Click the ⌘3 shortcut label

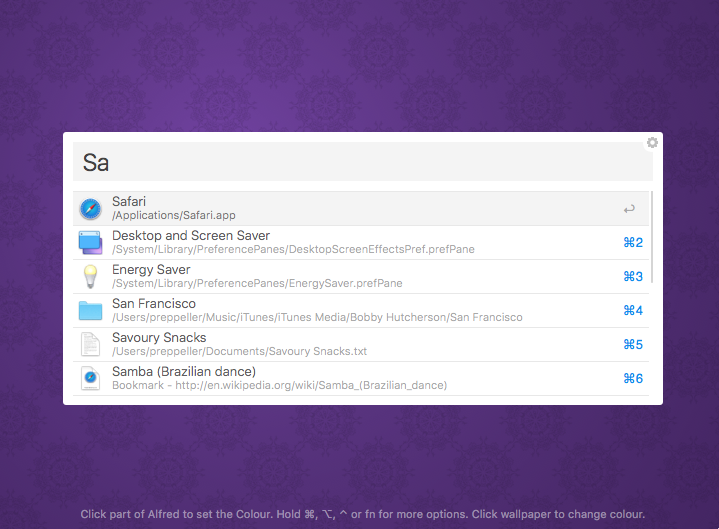[x=632, y=277]
